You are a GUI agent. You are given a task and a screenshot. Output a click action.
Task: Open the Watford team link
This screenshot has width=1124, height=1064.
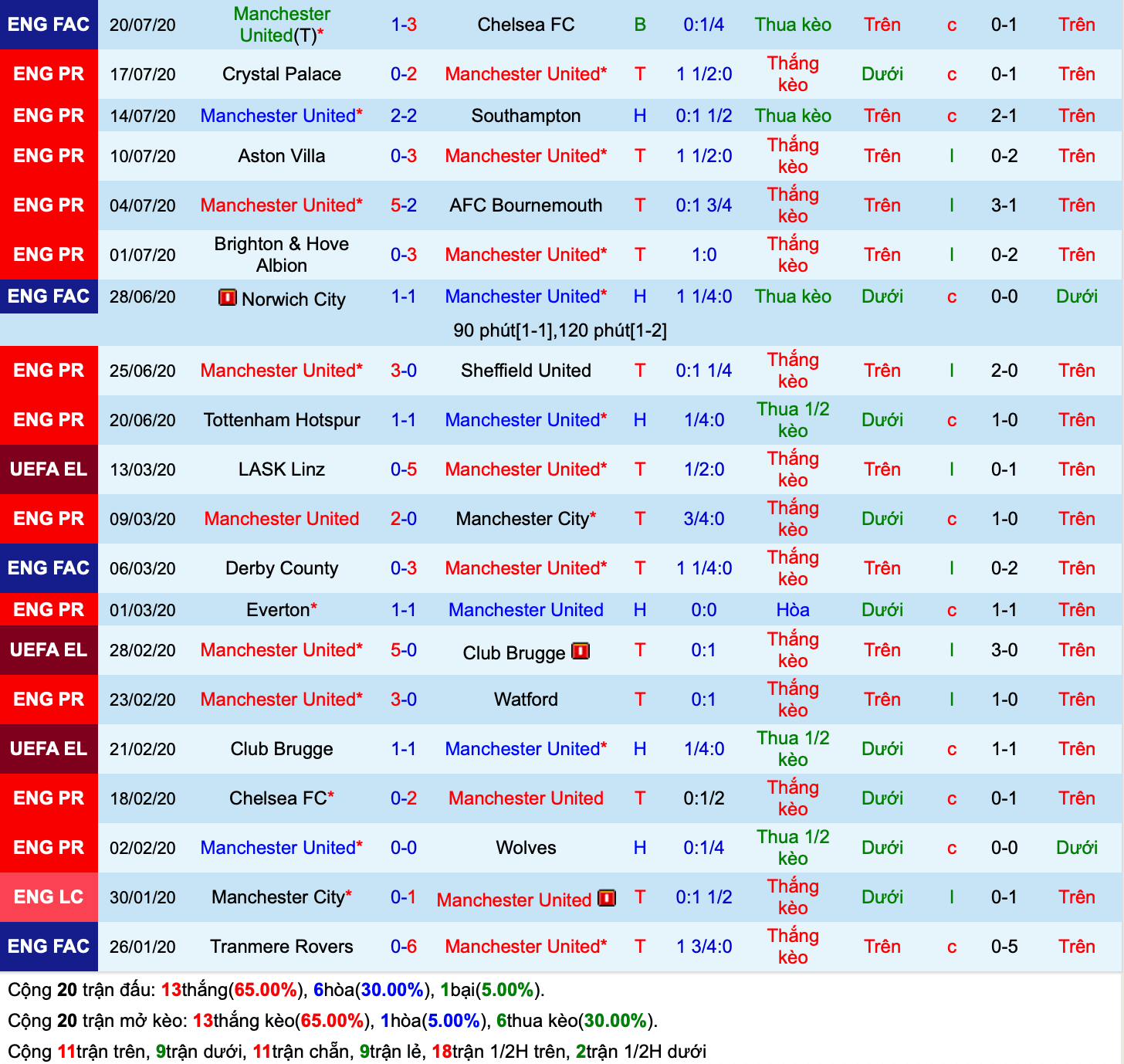(526, 700)
